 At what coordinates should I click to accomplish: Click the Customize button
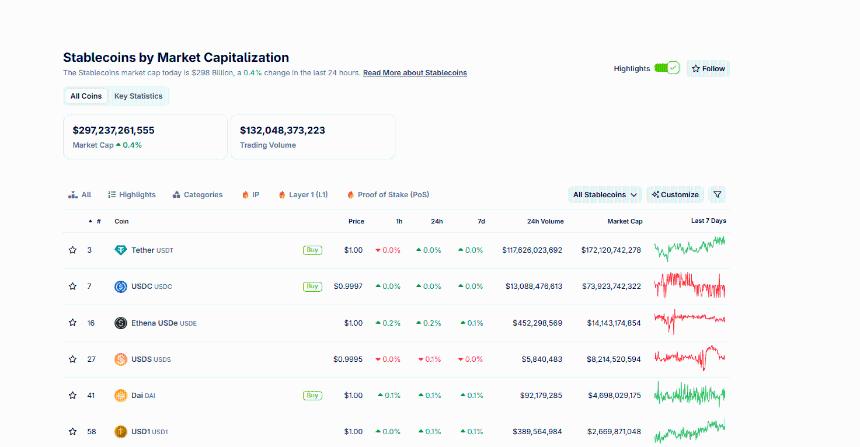click(675, 195)
